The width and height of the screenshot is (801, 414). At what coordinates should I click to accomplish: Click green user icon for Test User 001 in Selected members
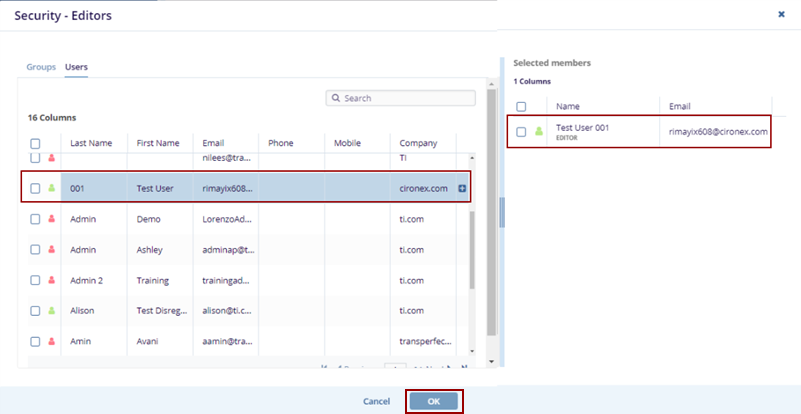540,132
